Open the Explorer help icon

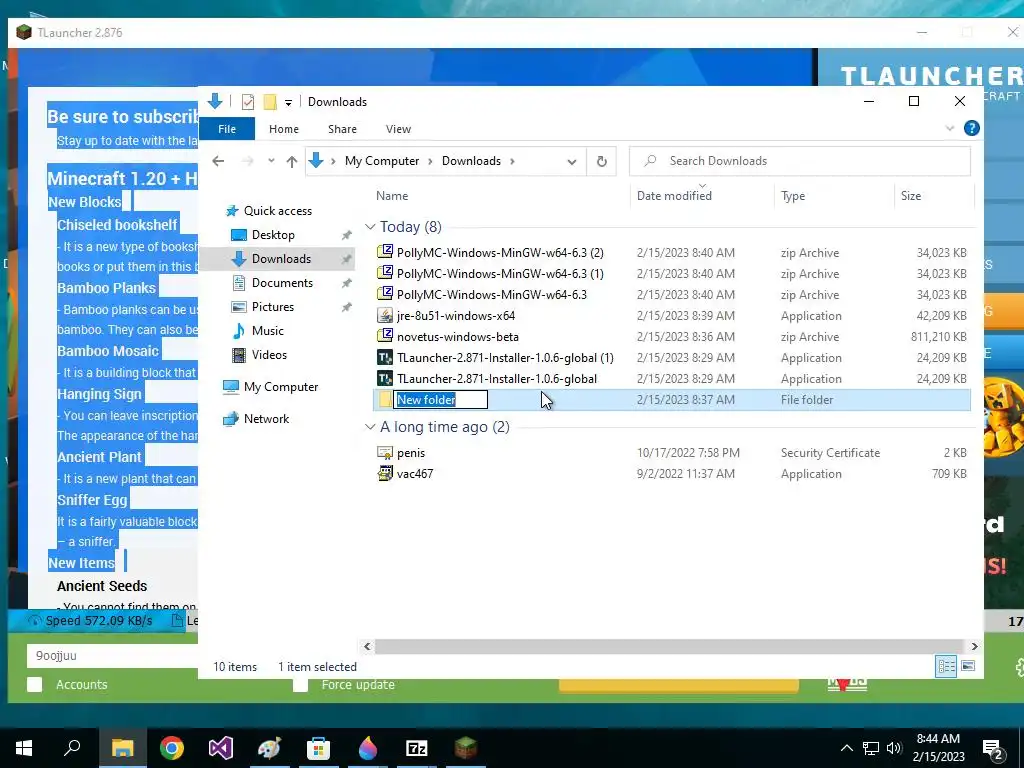[972, 129]
